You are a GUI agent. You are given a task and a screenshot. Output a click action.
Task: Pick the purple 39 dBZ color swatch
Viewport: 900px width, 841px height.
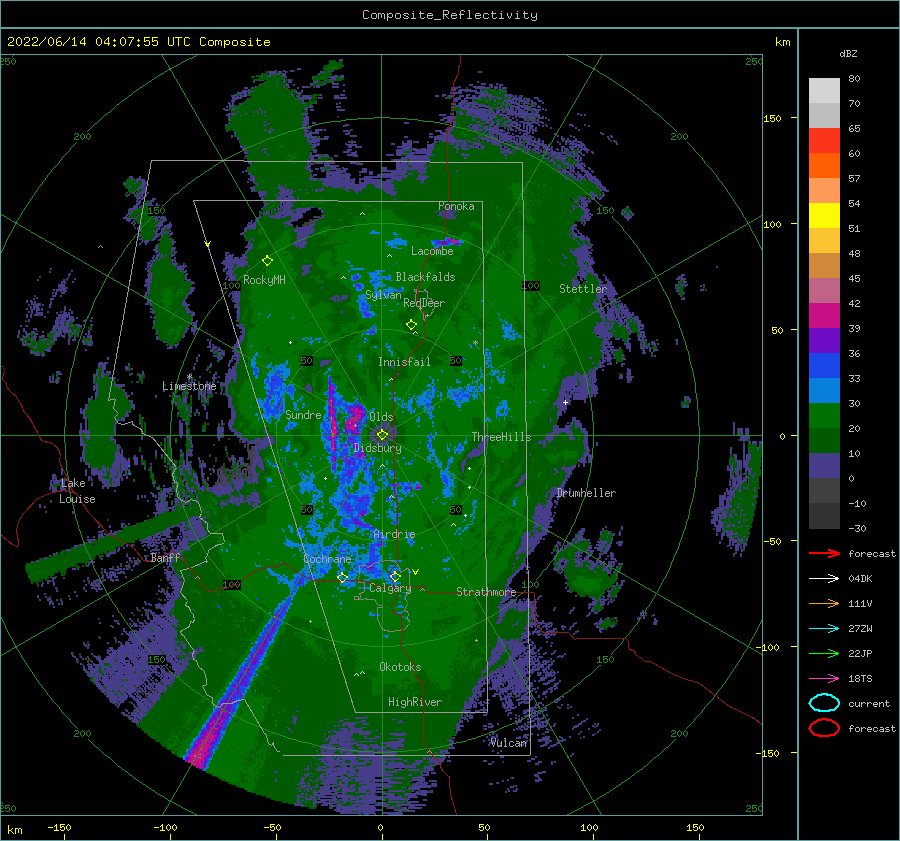pyautogui.click(x=824, y=340)
